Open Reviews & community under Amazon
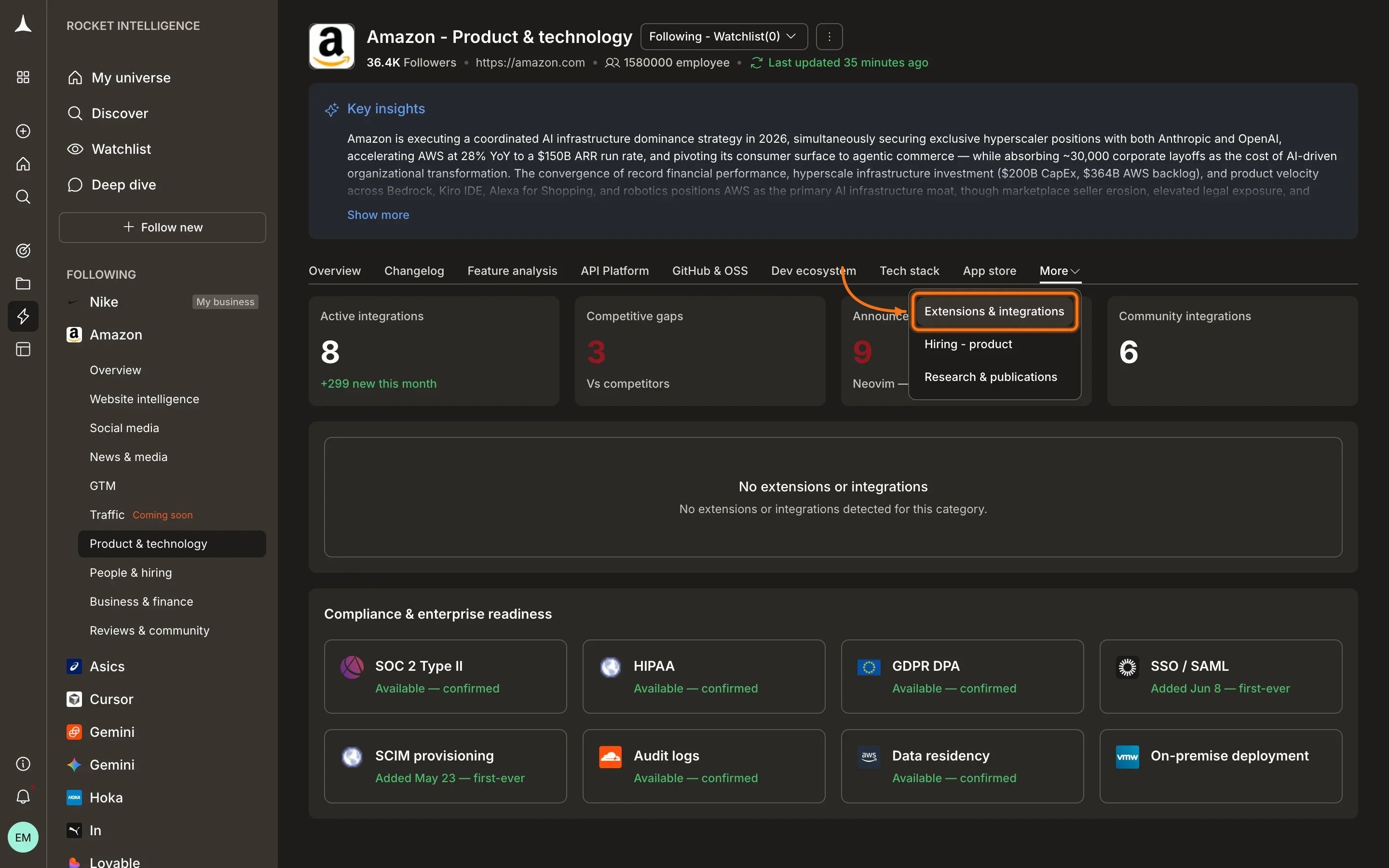This screenshot has width=1389, height=868. (x=149, y=630)
